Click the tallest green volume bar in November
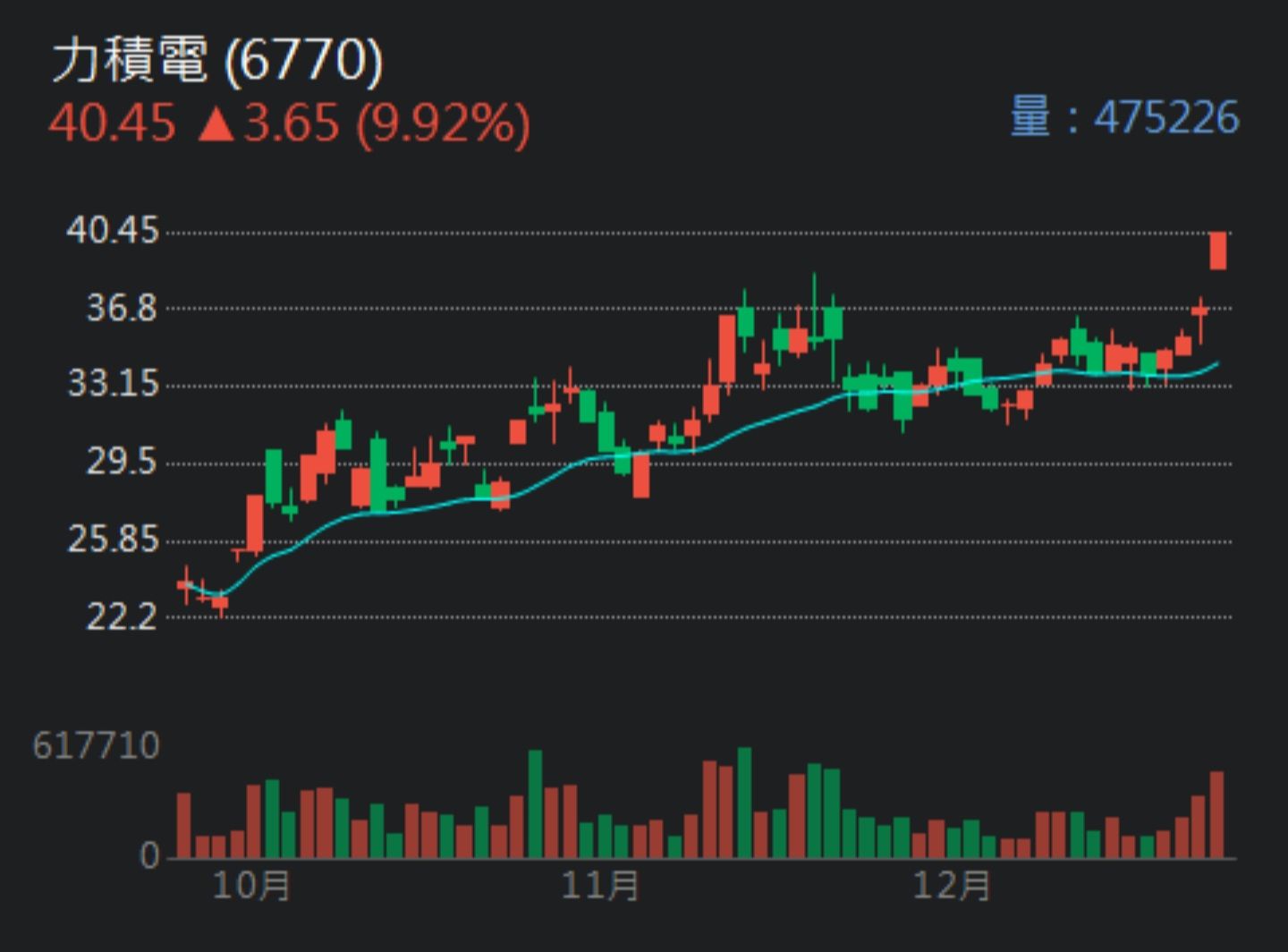The image size is (1288, 952). tap(744, 803)
